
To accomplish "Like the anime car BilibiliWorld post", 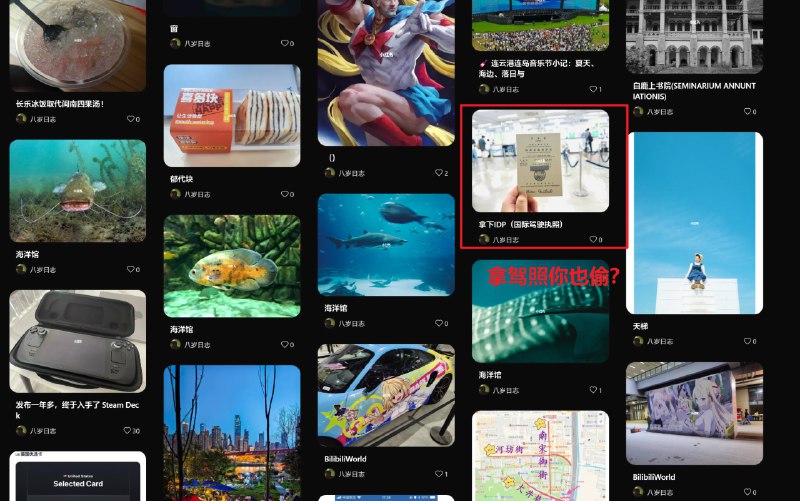I will 438,474.
